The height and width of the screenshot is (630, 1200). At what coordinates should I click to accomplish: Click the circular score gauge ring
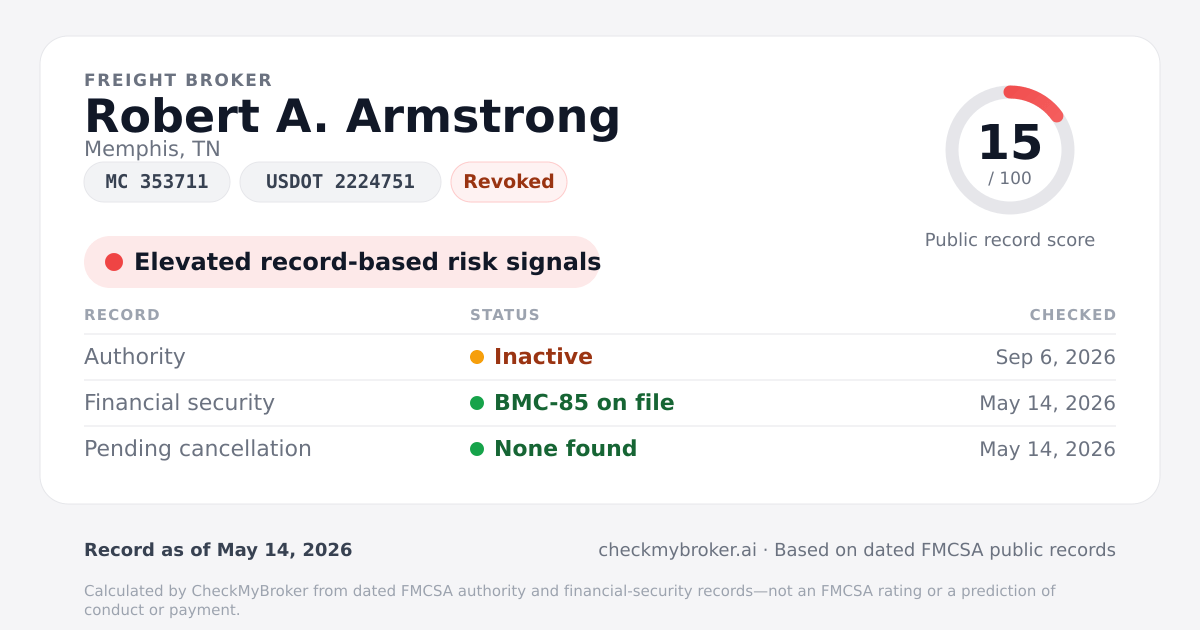[1010, 150]
